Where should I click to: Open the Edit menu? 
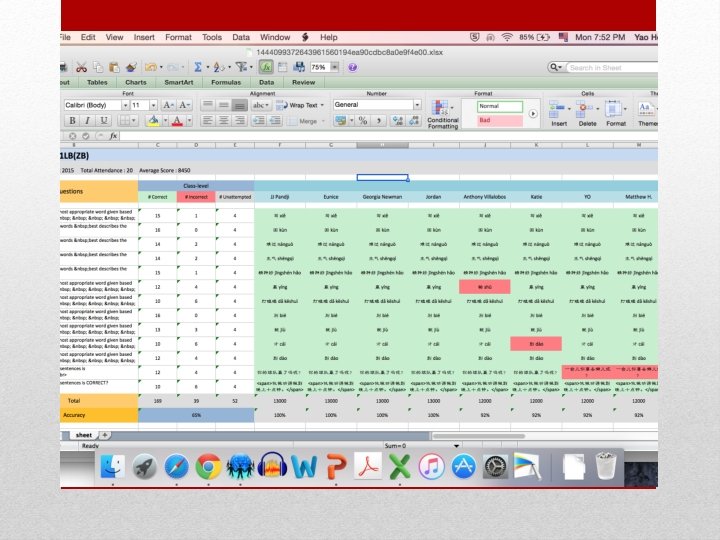88,38
